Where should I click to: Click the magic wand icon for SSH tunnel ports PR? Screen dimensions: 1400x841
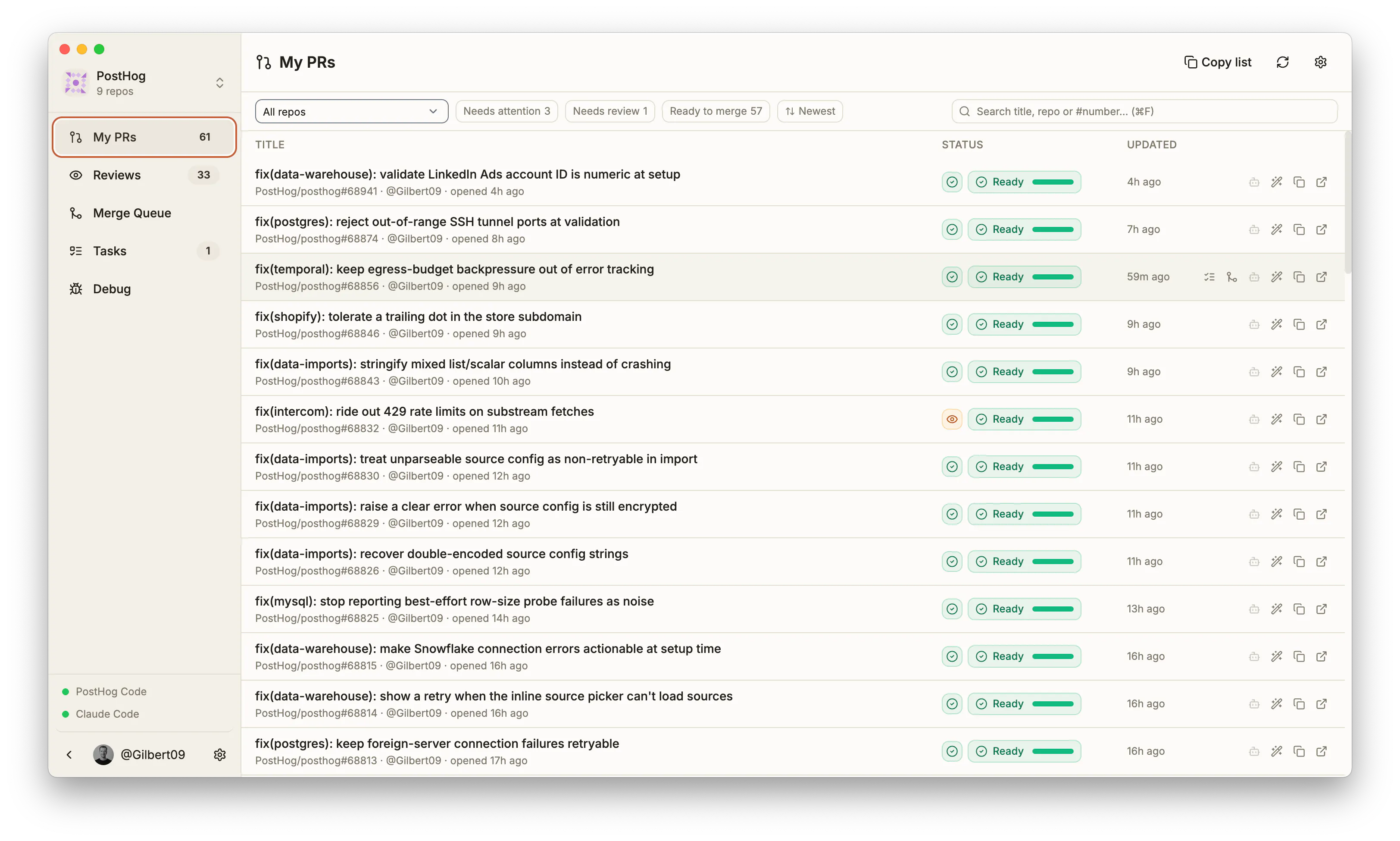(x=1277, y=229)
